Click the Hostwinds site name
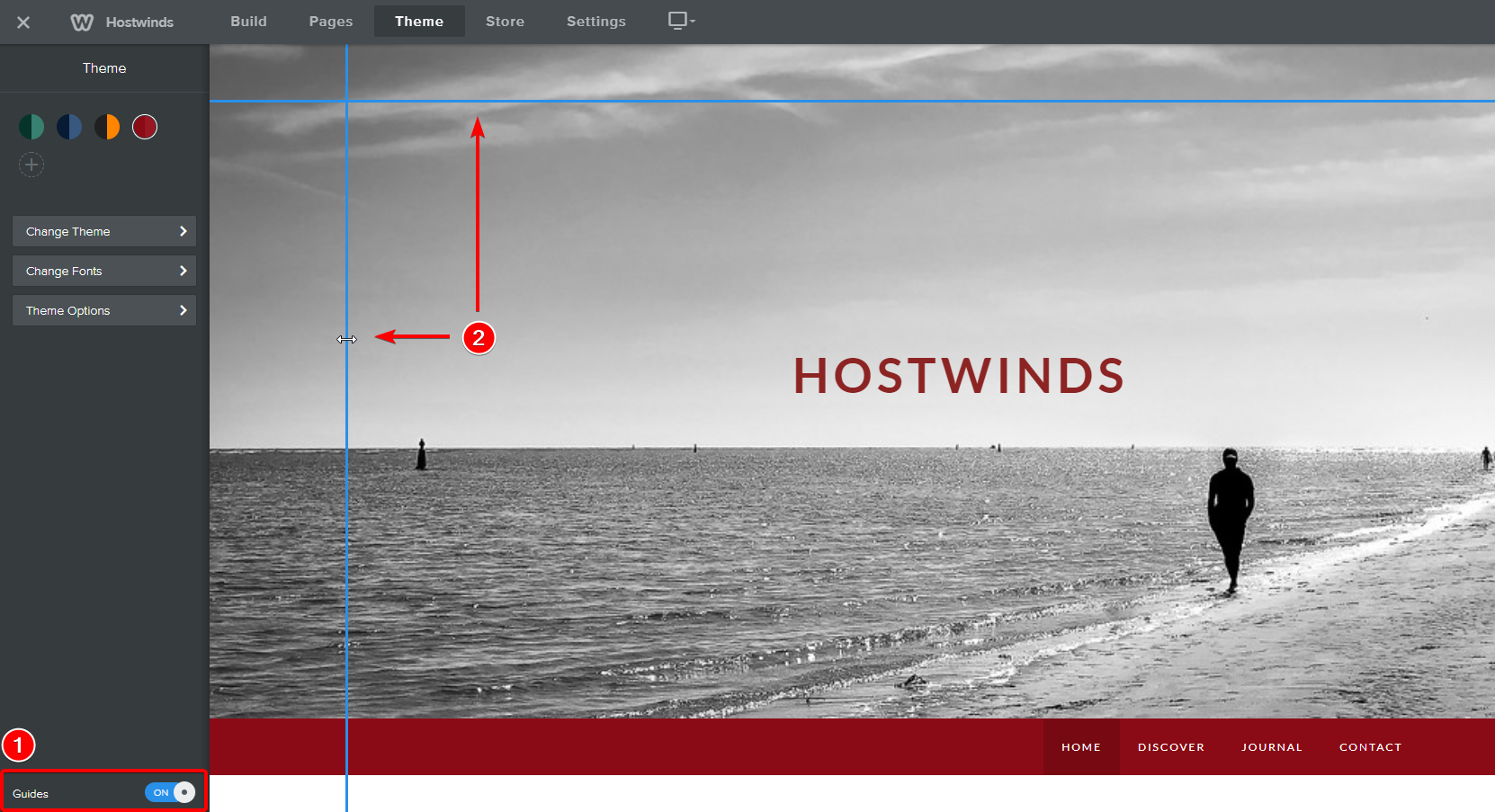The width and height of the screenshot is (1495, 812). click(x=139, y=22)
